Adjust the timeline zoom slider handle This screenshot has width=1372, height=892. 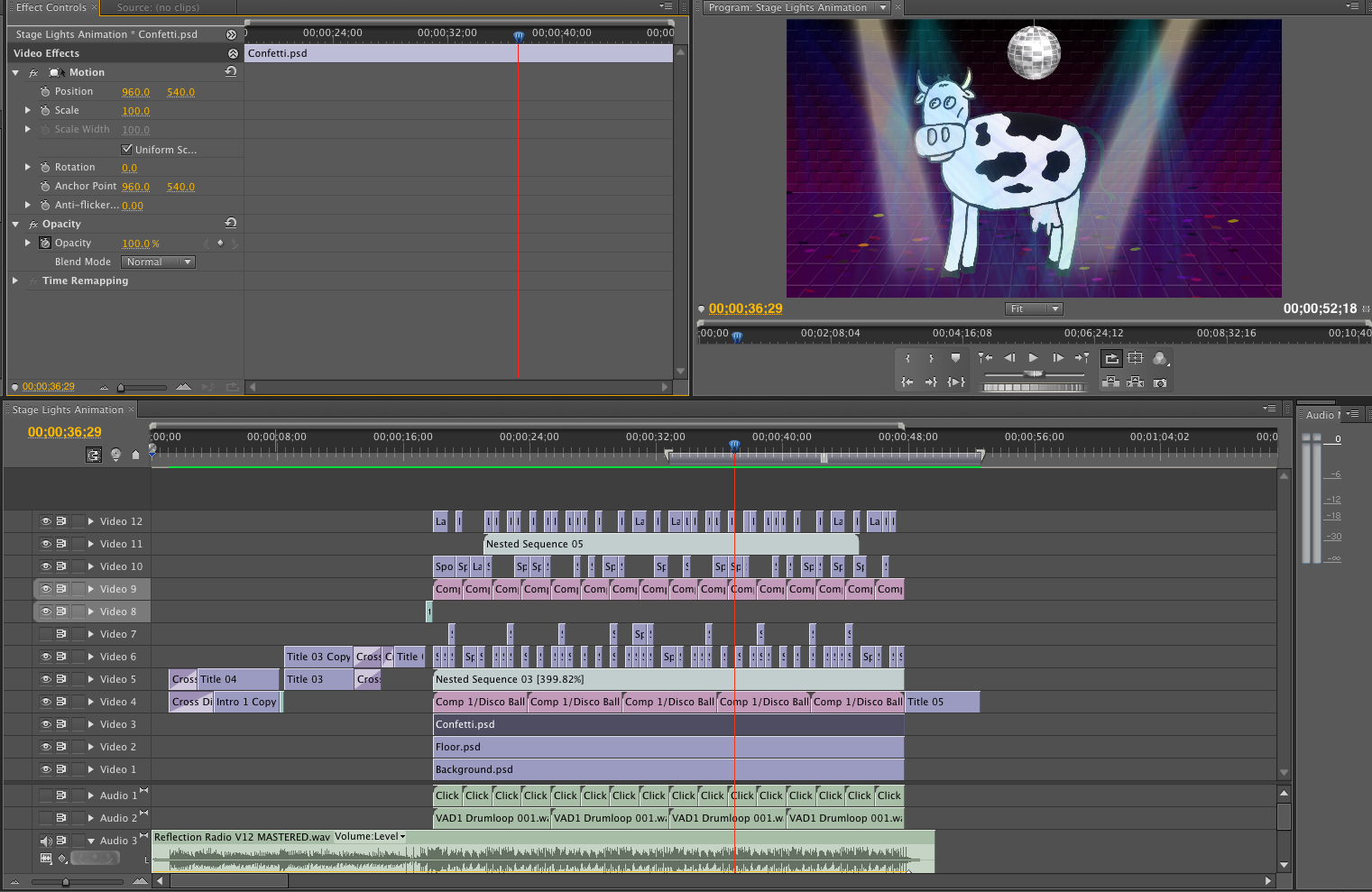point(66,881)
